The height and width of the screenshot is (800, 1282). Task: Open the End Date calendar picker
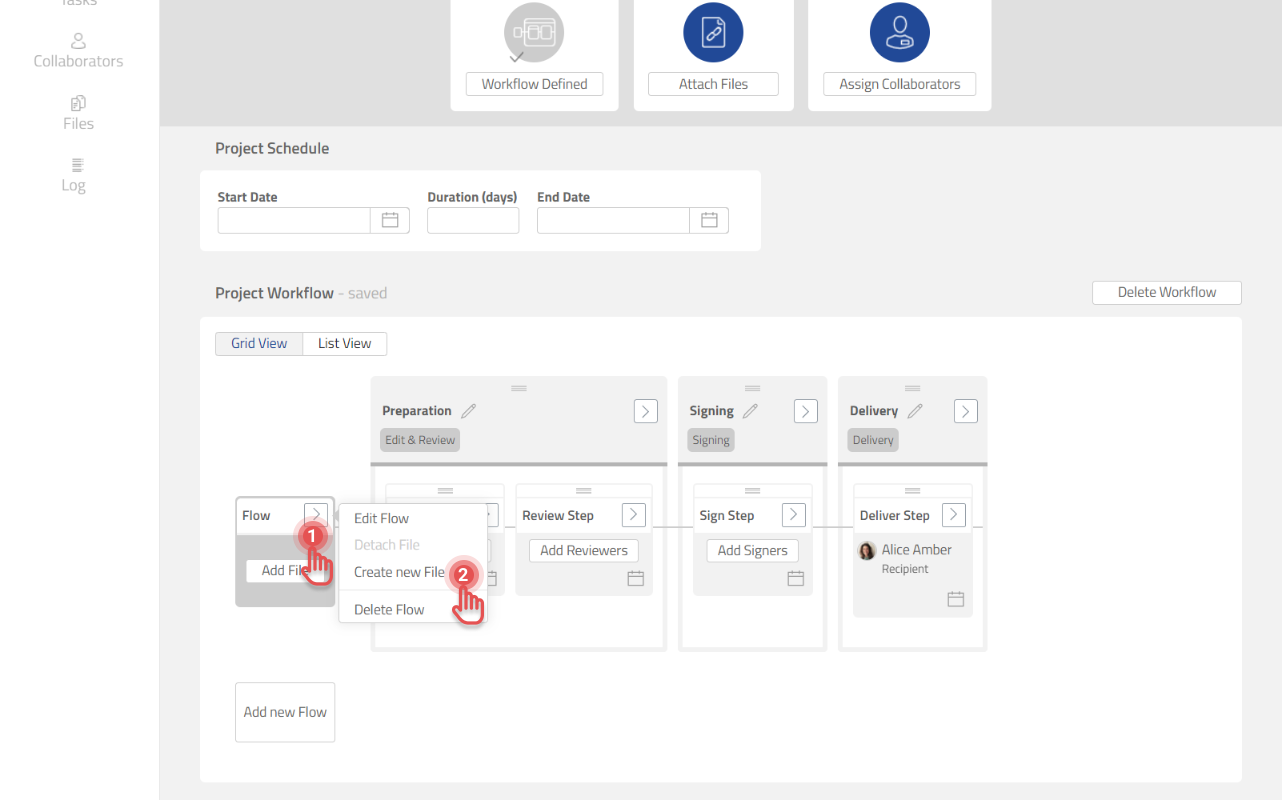pyautogui.click(x=709, y=220)
